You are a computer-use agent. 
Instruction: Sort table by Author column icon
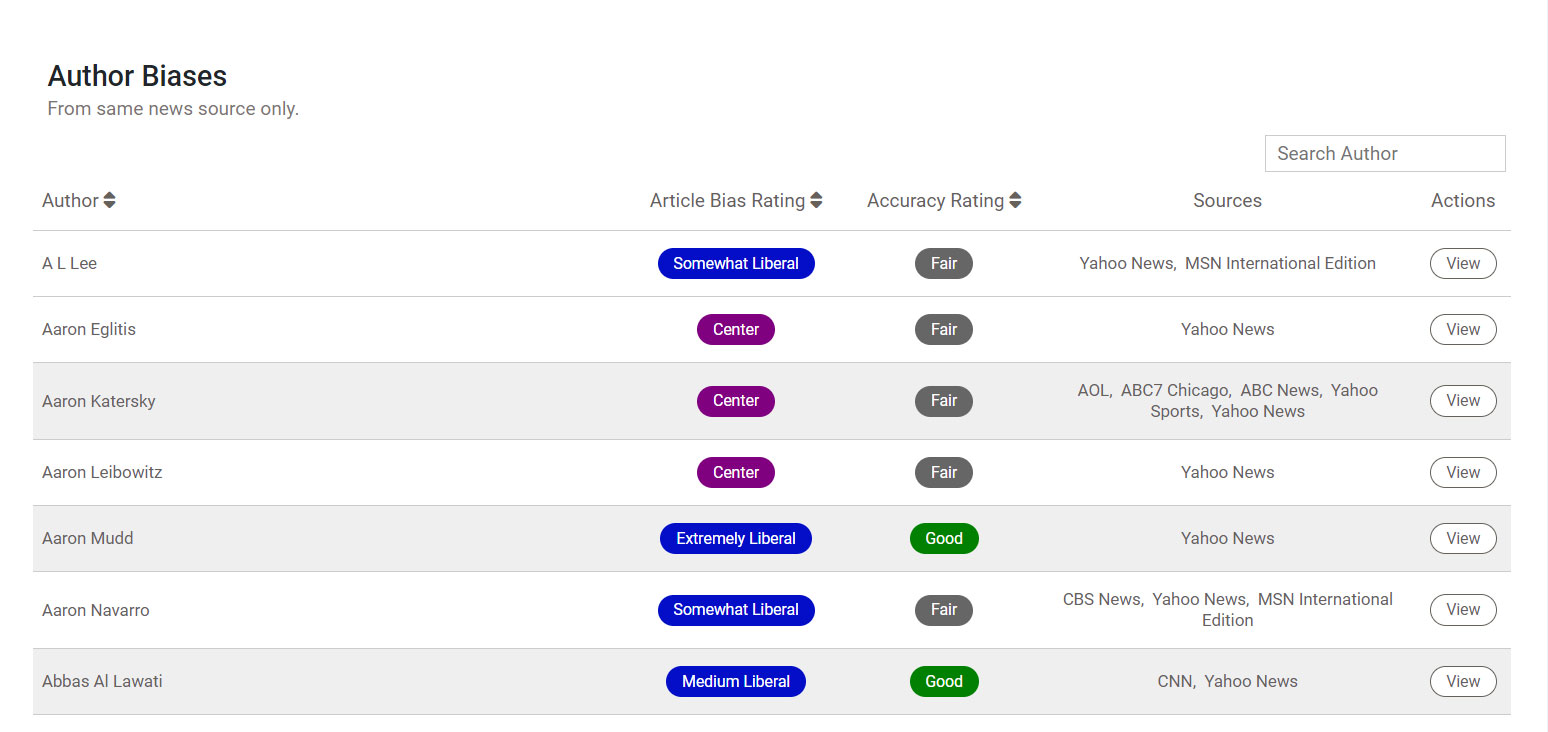coord(109,201)
